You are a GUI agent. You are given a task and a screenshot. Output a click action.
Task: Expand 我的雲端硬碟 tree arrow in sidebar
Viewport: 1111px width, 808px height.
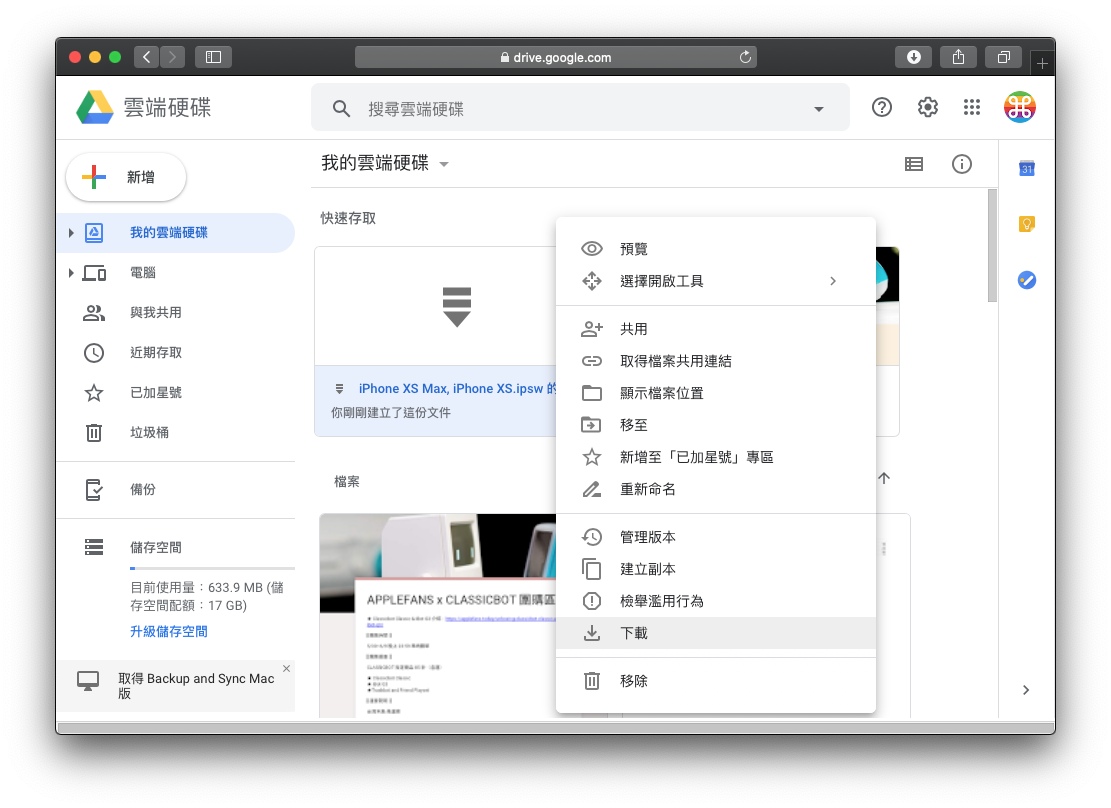pyautogui.click(x=71, y=232)
